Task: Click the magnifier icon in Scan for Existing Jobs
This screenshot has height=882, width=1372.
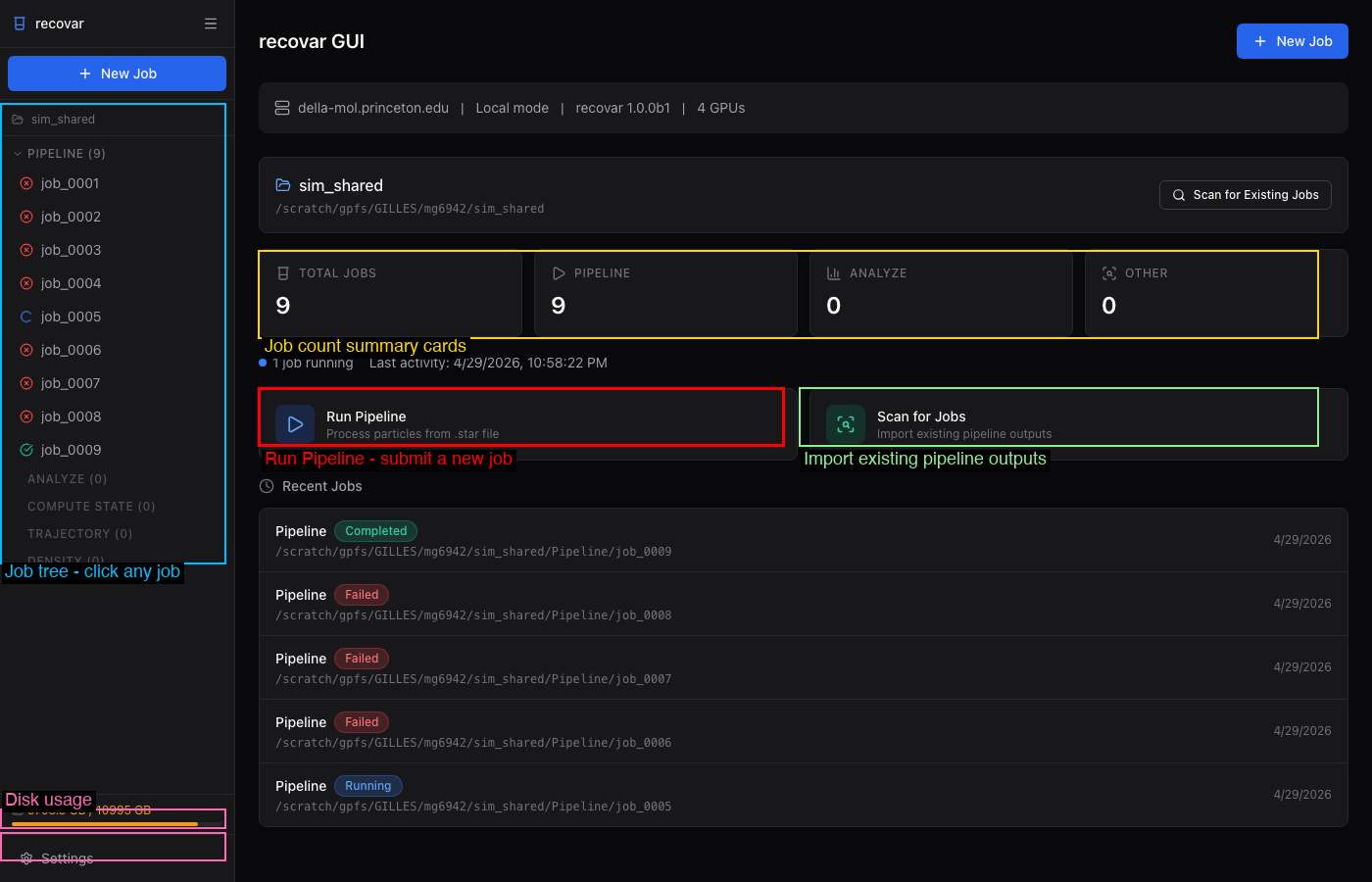Action: click(1179, 195)
